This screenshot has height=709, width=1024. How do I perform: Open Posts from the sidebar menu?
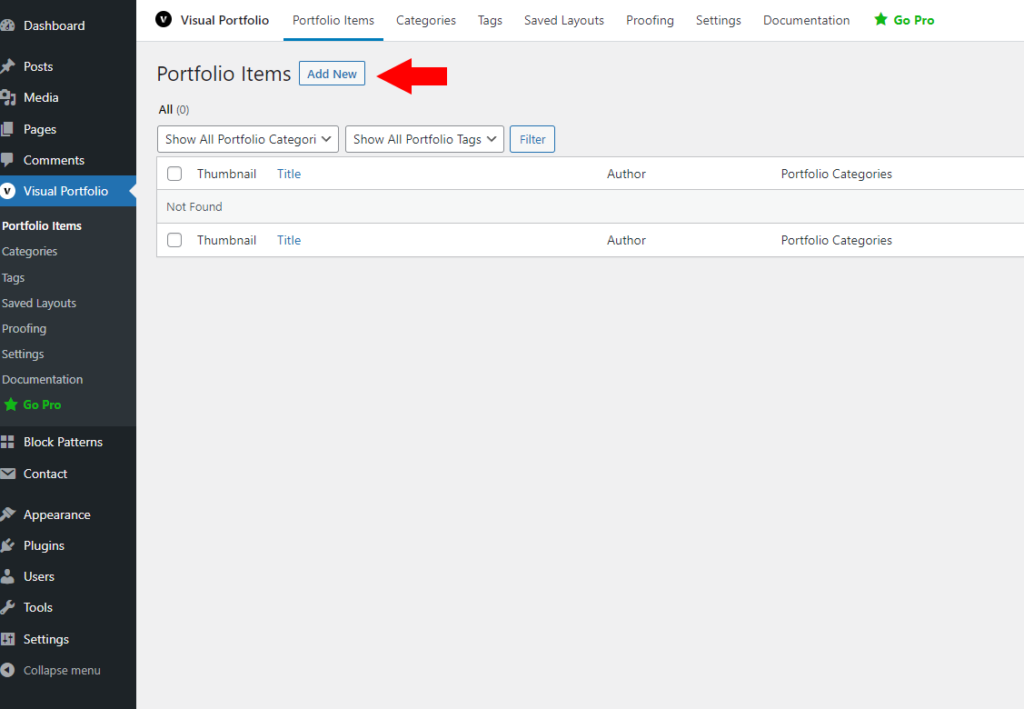point(38,66)
